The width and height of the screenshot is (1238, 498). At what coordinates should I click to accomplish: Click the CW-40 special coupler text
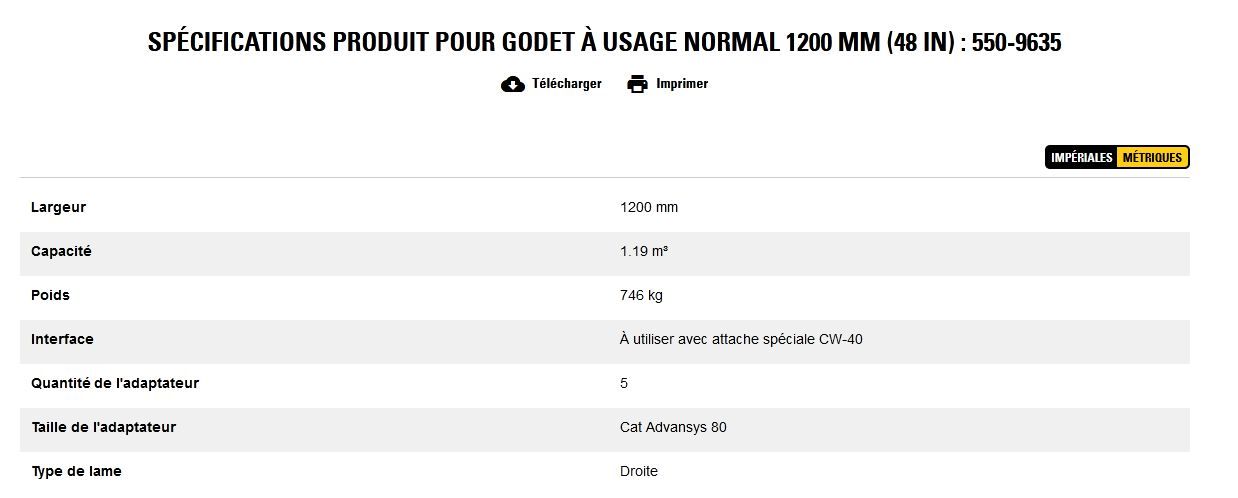[741, 339]
